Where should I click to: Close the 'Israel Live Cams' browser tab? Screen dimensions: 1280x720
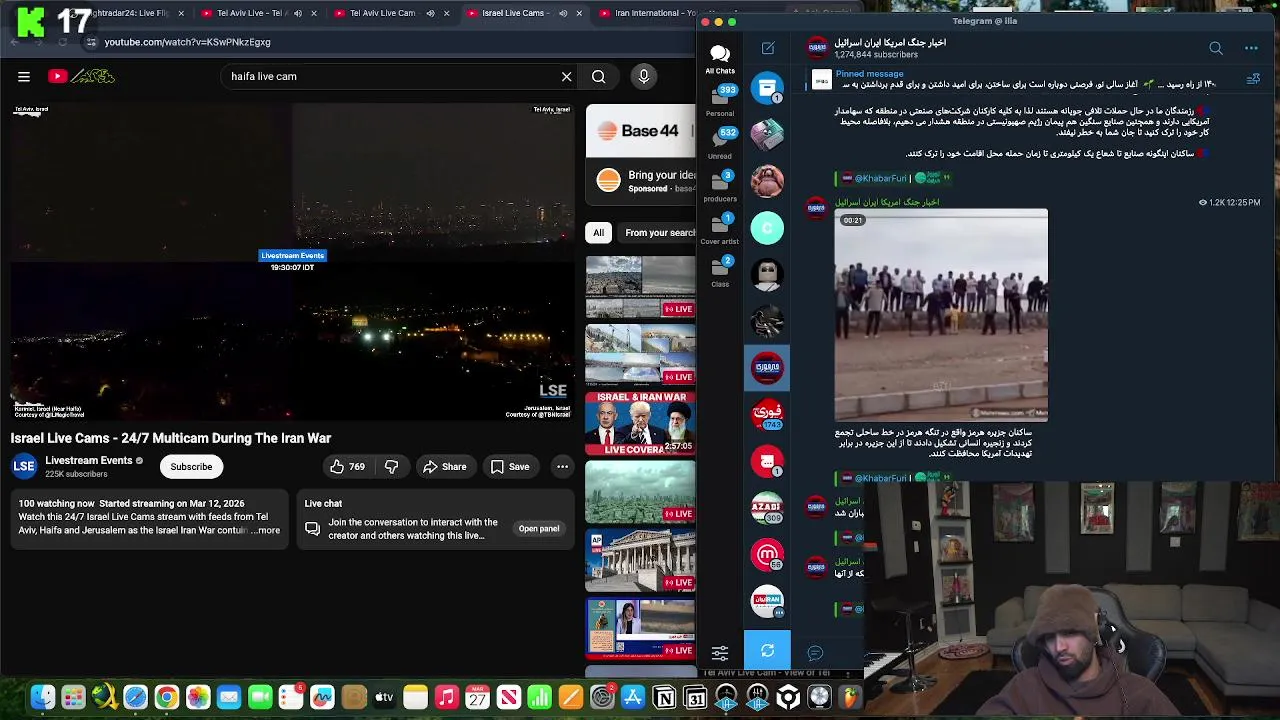coord(579,13)
